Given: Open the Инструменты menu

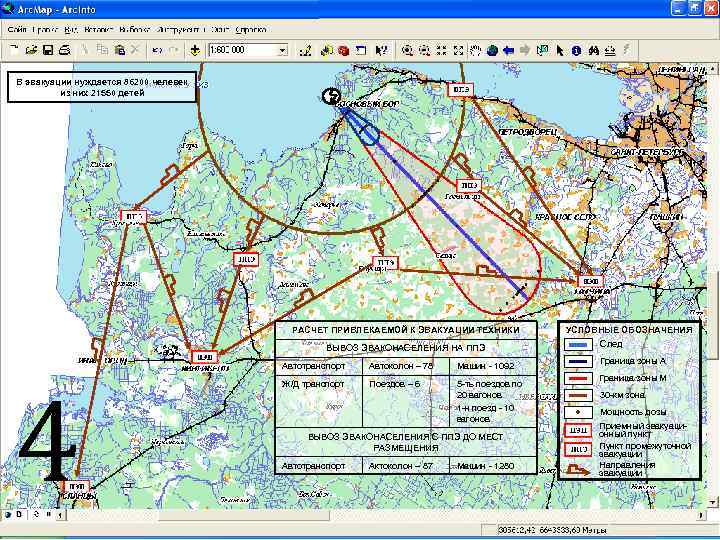Looking at the screenshot, I should (180, 30).
